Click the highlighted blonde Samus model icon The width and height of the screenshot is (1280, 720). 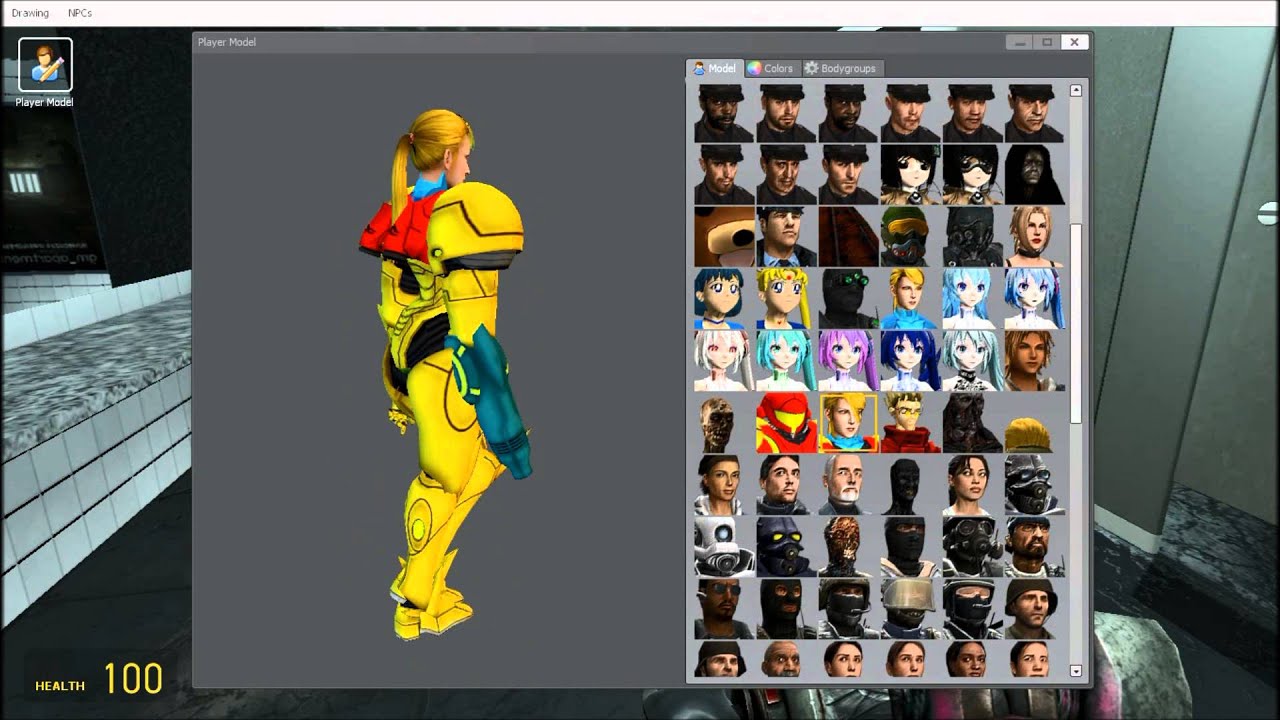pyautogui.click(x=848, y=423)
